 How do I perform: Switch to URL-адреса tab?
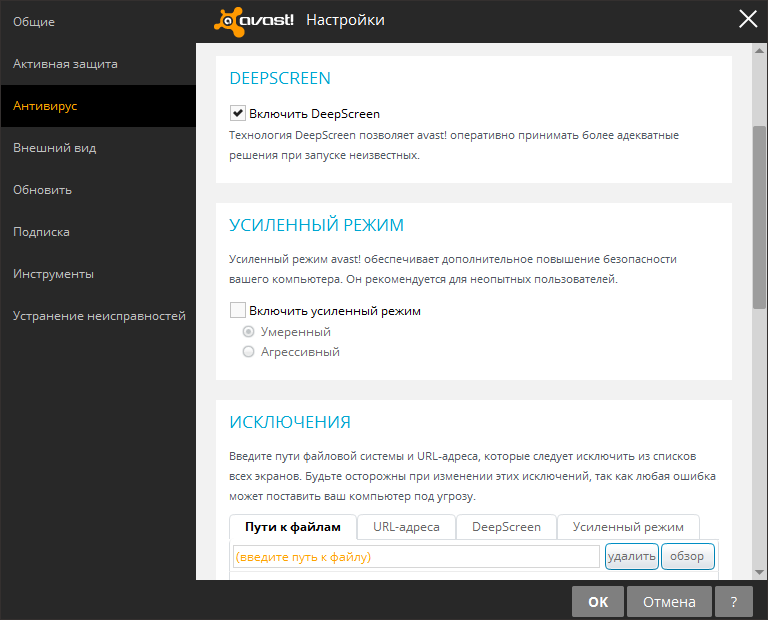pos(407,527)
